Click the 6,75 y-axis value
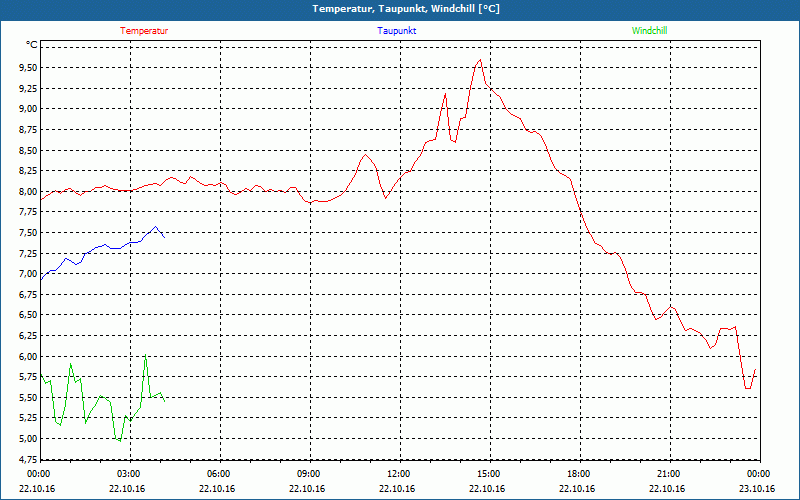Image resolution: width=800 pixels, height=500 pixels. pos(28,294)
